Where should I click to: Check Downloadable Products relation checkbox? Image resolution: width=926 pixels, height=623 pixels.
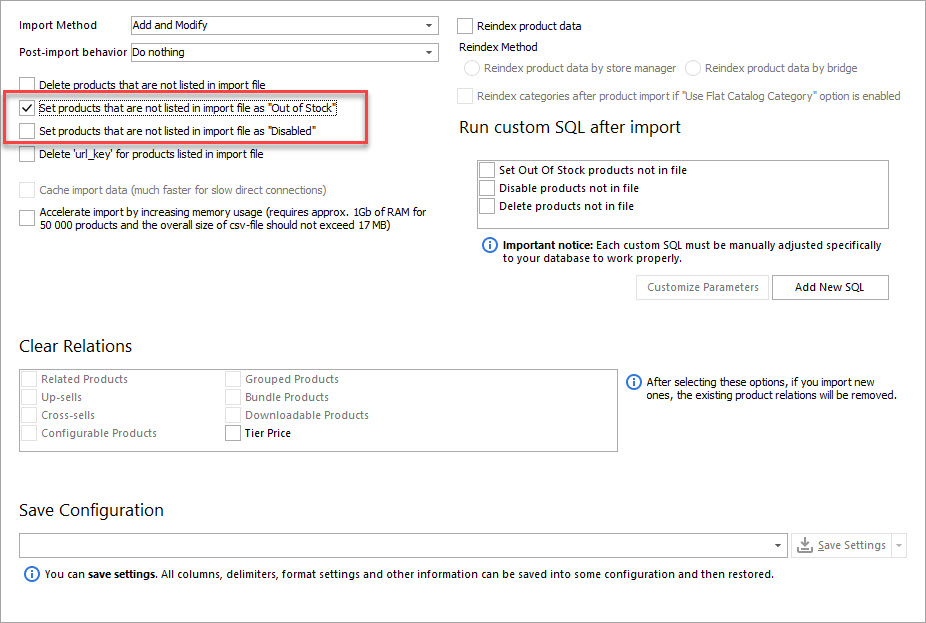click(233, 415)
